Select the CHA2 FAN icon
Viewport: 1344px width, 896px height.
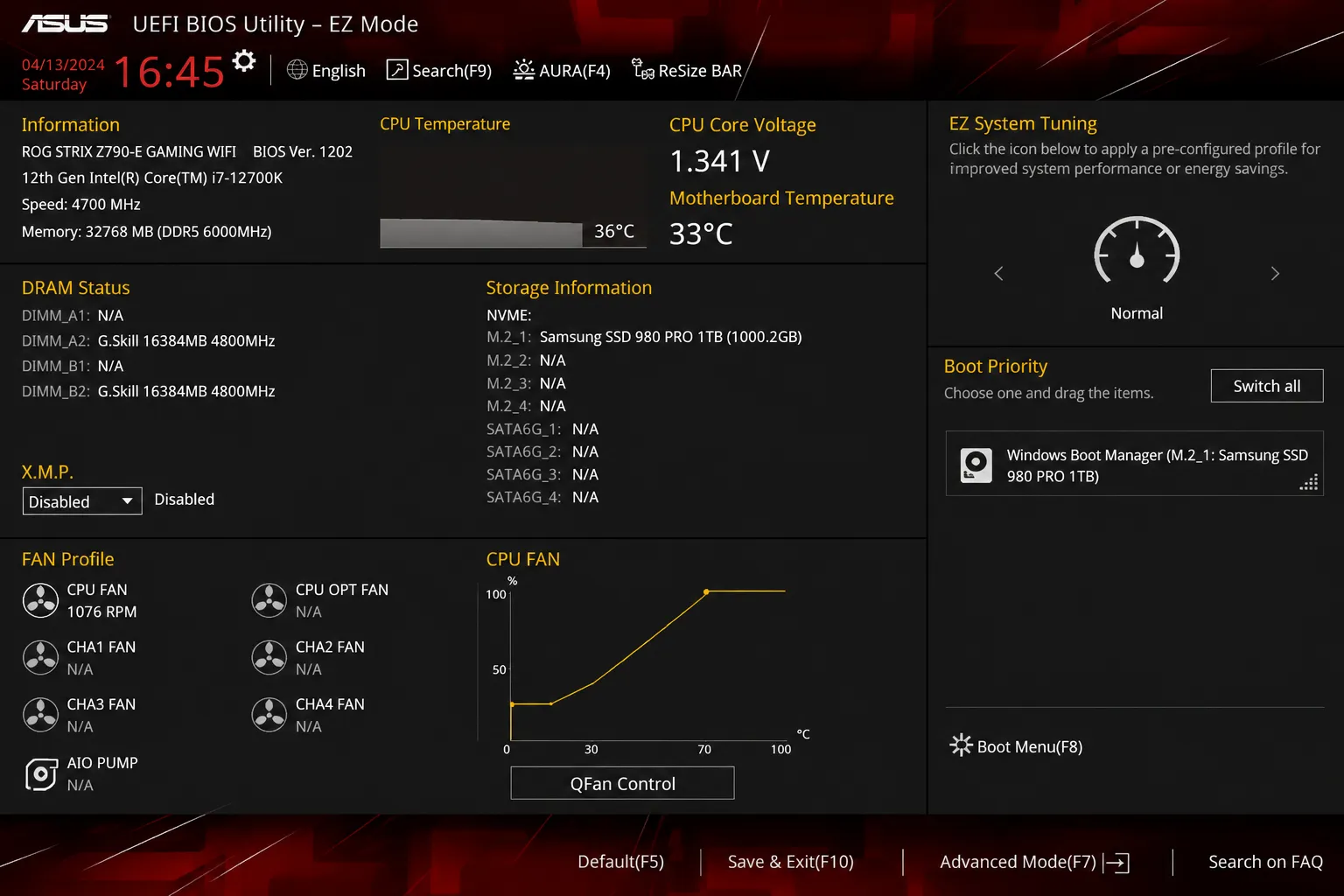point(269,657)
